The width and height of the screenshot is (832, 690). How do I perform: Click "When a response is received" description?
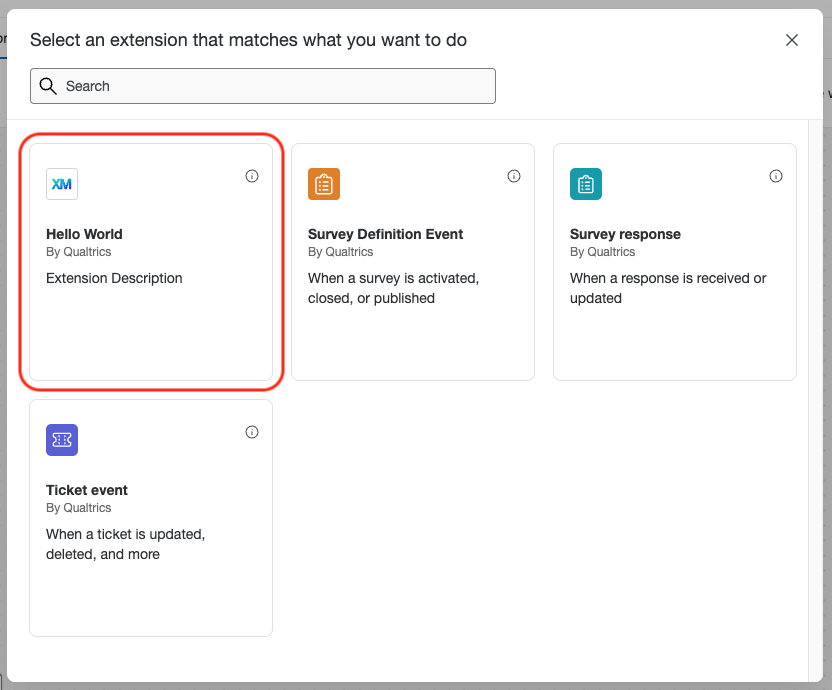(668, 288)
